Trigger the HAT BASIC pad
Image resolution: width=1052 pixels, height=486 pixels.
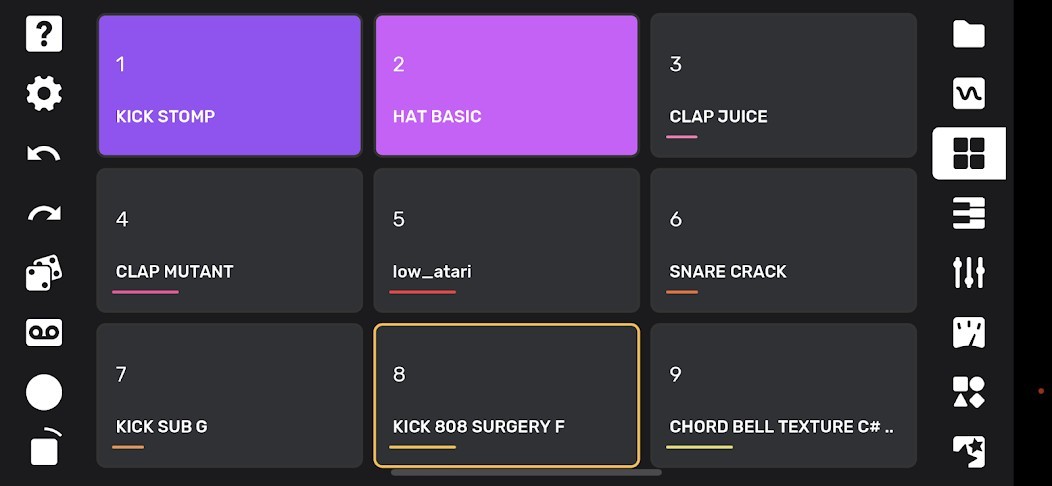[506, 86]
